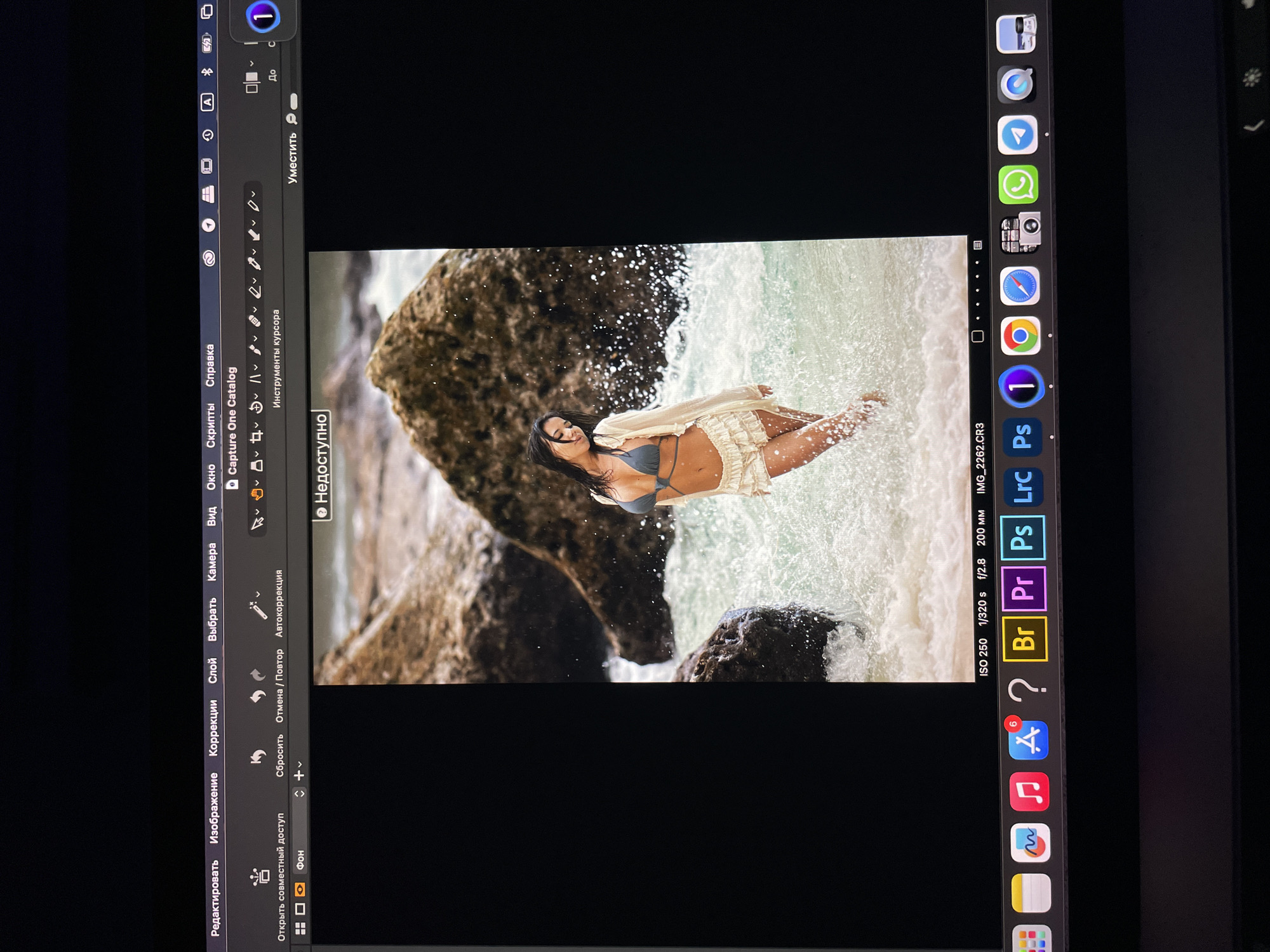Click the Уместить zoom-to-fit button
Viewport: 1270px width, 952px height.
(x=292, y=158)
